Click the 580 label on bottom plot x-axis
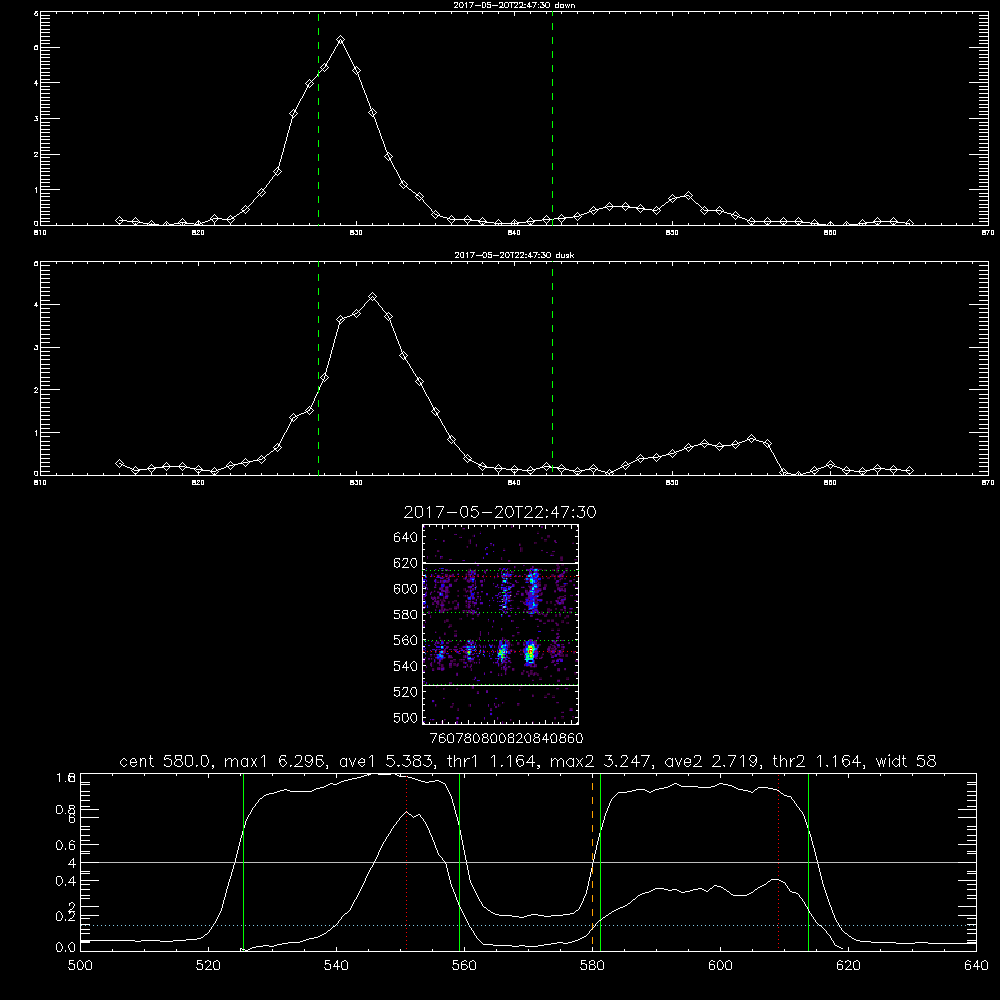This screenshot has height=1000, width=1000. [x=592, y=966]
